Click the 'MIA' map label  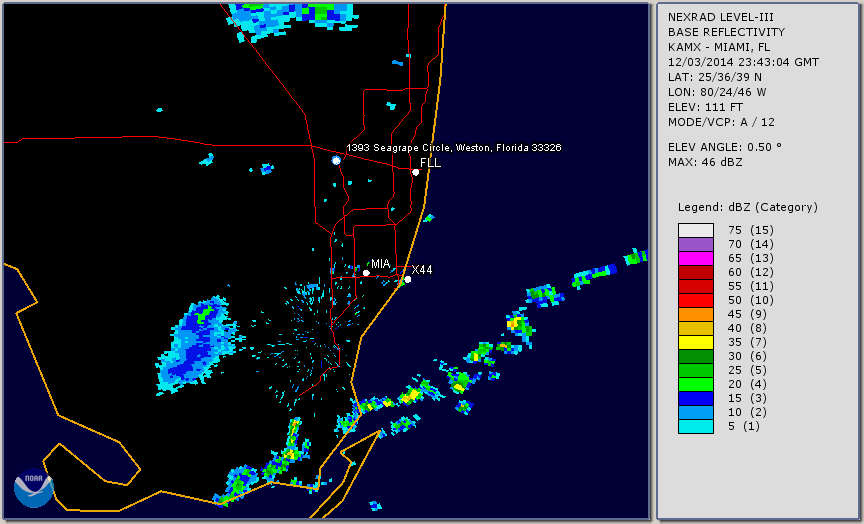pos(380,264)
